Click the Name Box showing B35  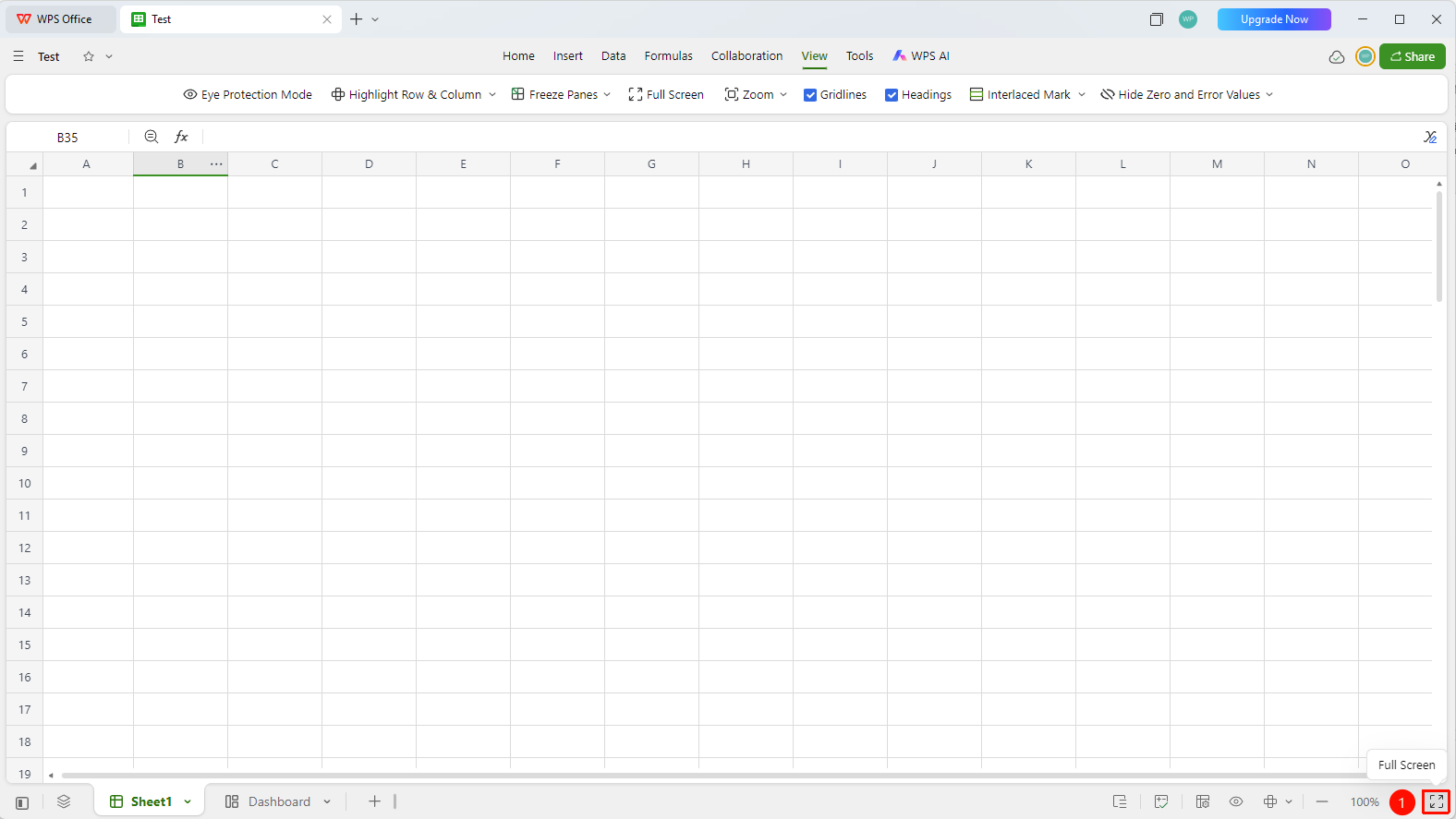67,137
